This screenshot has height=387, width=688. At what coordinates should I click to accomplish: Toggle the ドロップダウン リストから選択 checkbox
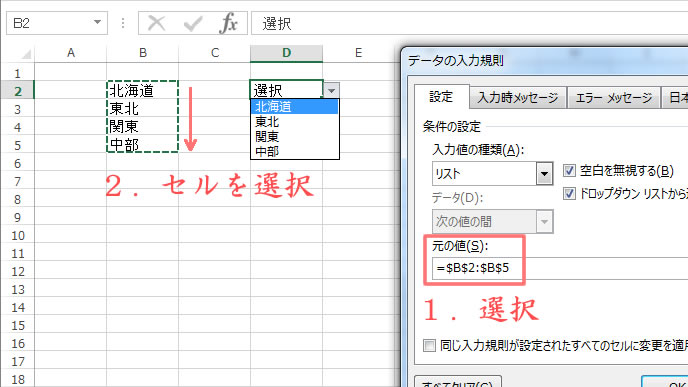(x=569, y=194)
